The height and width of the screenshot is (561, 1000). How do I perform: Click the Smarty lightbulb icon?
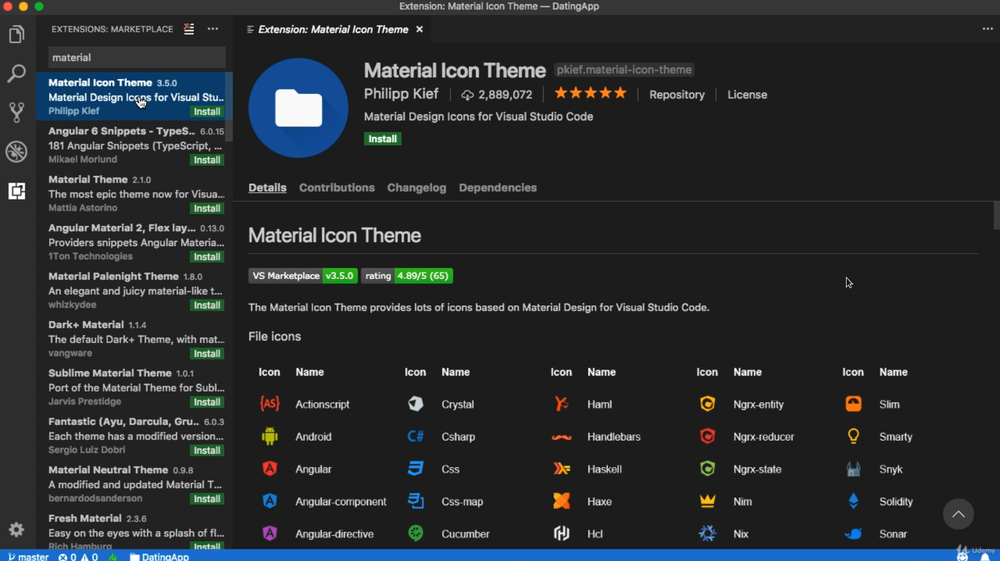point(853,436)
